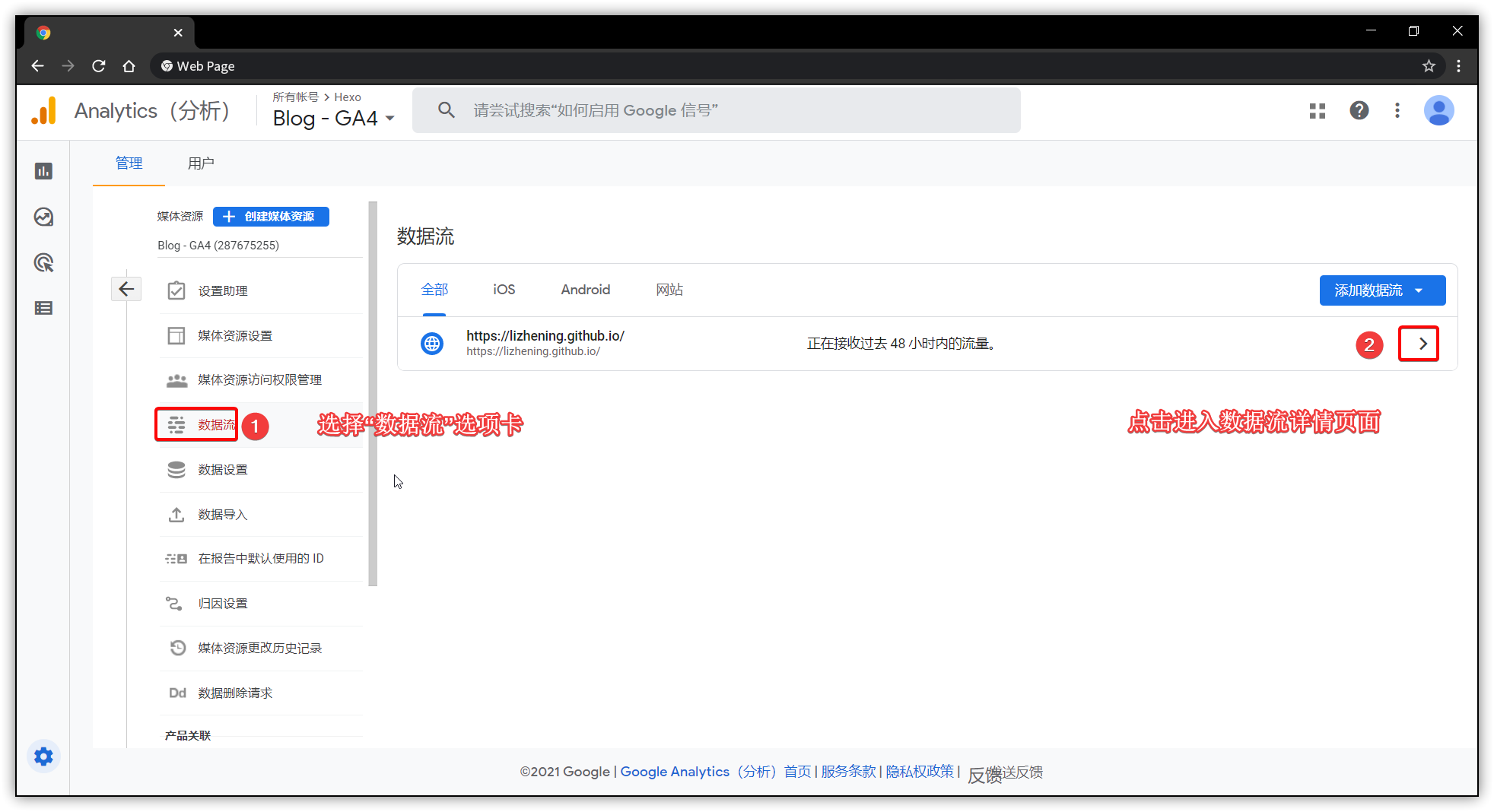This screenshot has height=812, width=1494.
Task: Click the data import upload icon
Action: [x=176, y=515]
